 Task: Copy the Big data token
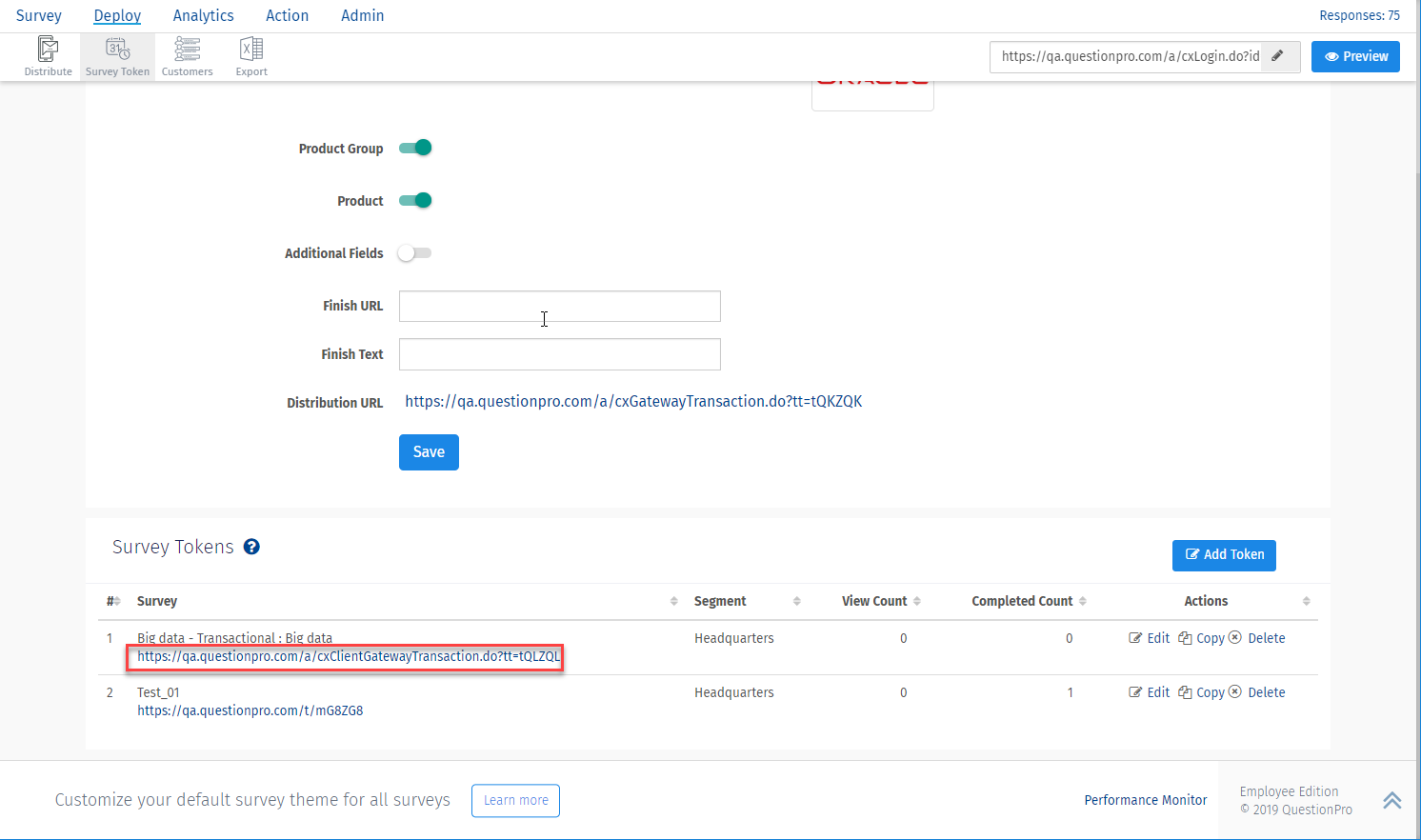coord(1201,638)
